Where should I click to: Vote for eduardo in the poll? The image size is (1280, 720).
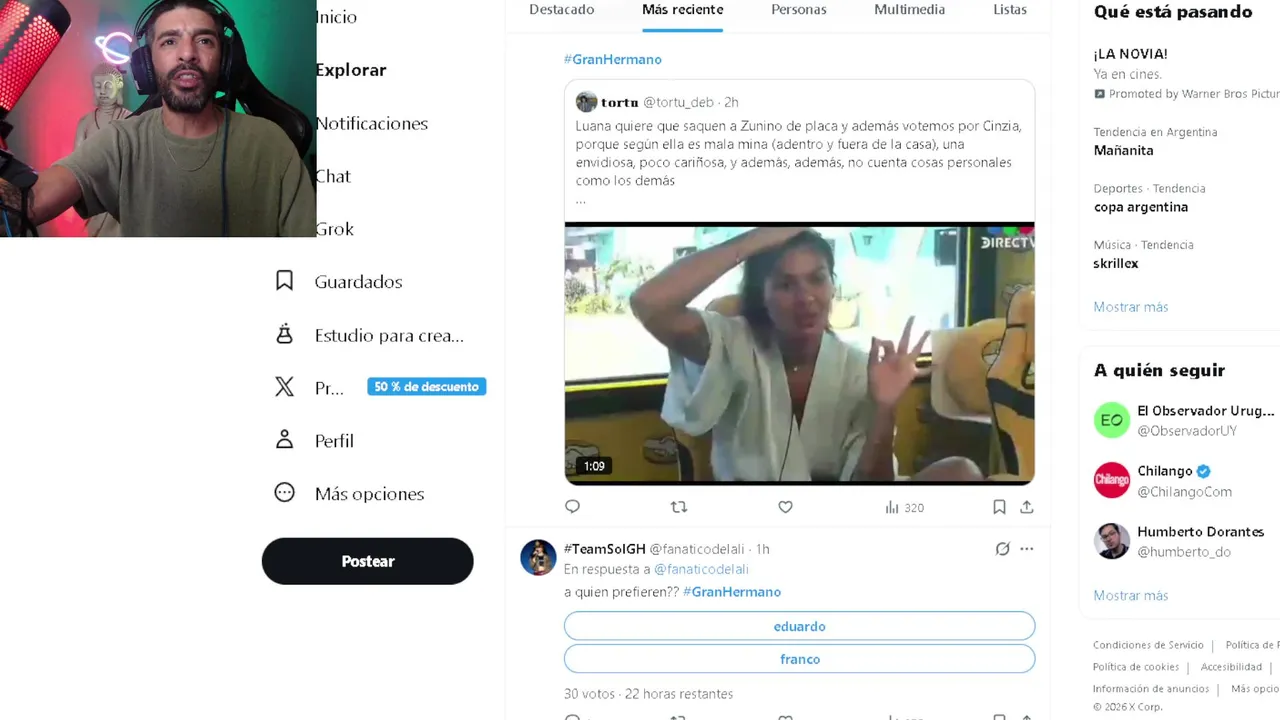pos(799,626)
